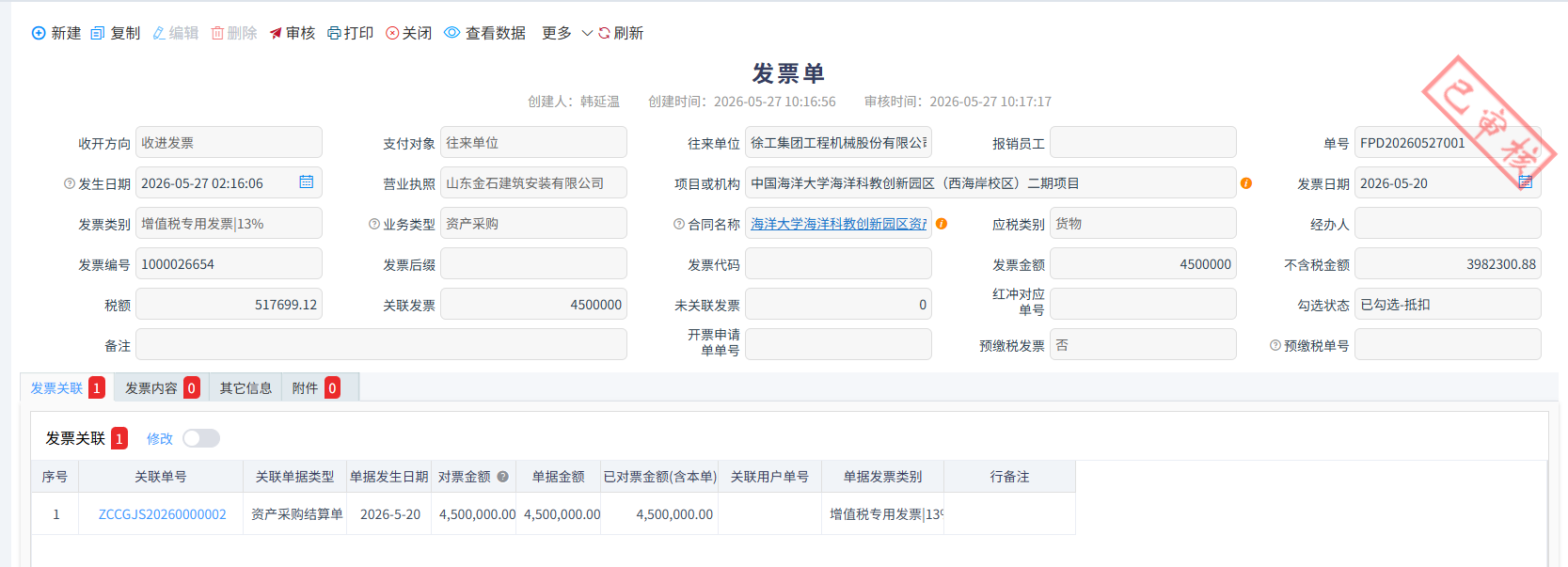Click the 编辑 pencil icon
The width and height of the screenshot is (1568, 567).
pyautogui.click(x=159, y=33)
